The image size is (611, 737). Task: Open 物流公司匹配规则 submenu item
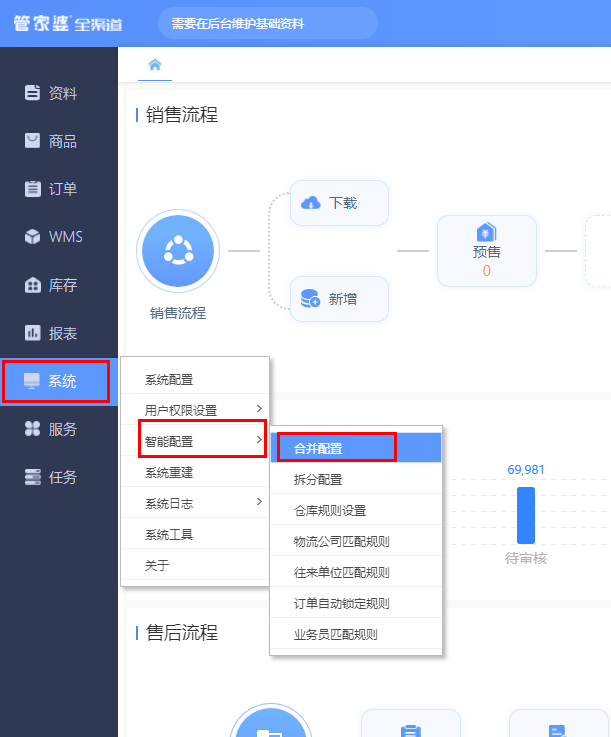(x=356, y=541)
